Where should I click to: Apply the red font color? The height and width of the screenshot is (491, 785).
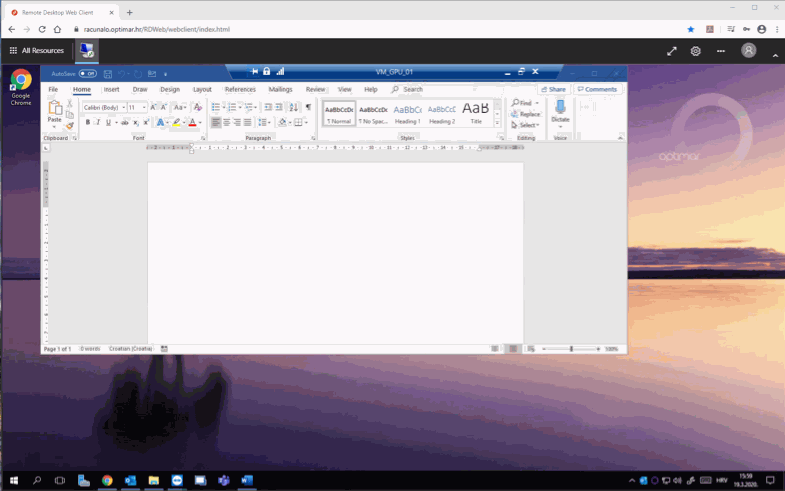click(x=192, y=122)
